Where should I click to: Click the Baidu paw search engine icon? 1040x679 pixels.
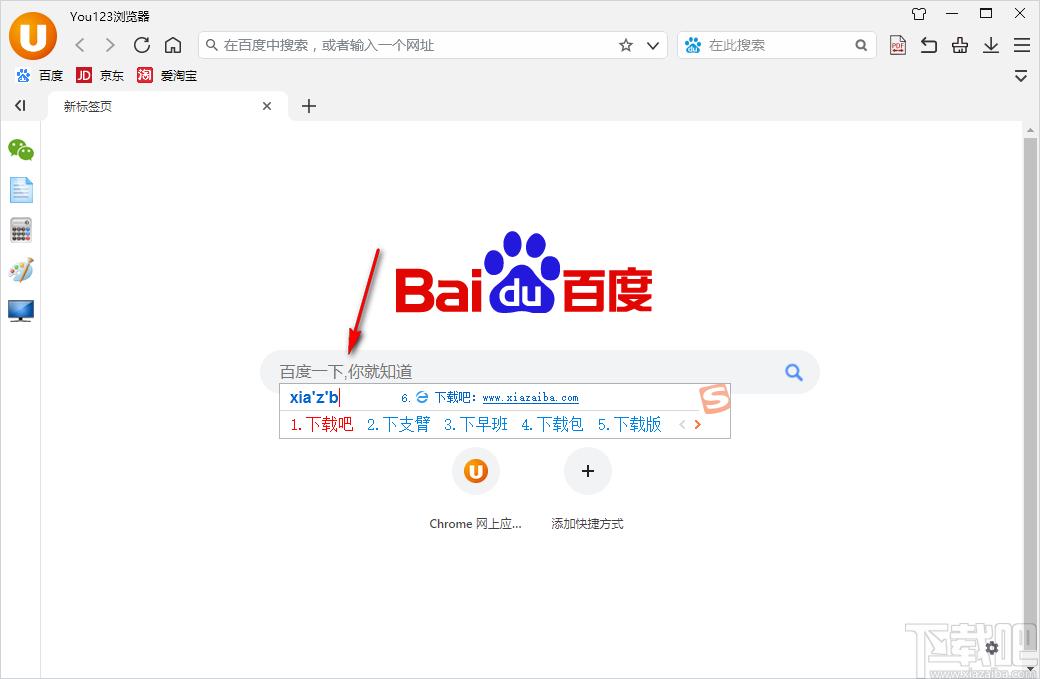[693, 45]
